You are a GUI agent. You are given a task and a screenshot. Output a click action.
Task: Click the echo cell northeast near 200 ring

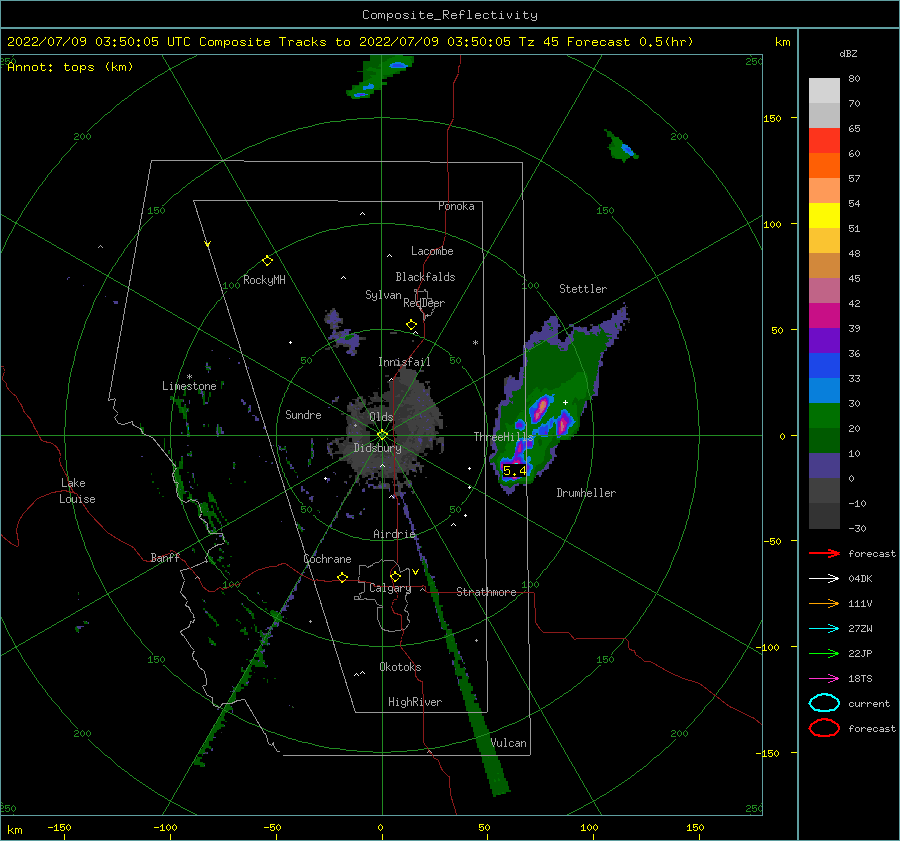coord(622,147)
